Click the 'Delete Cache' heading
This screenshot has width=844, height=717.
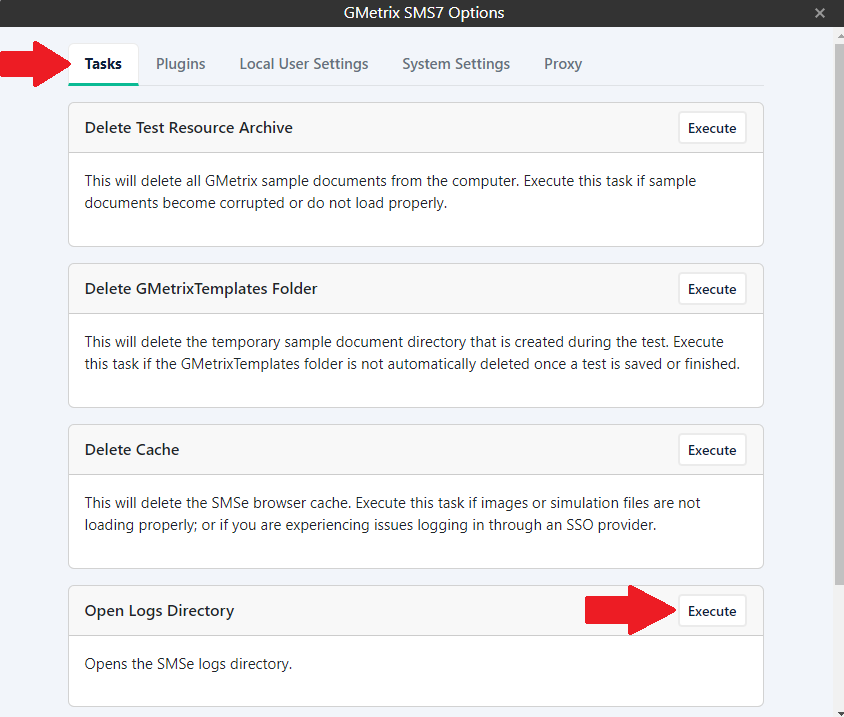pos(132,449)
